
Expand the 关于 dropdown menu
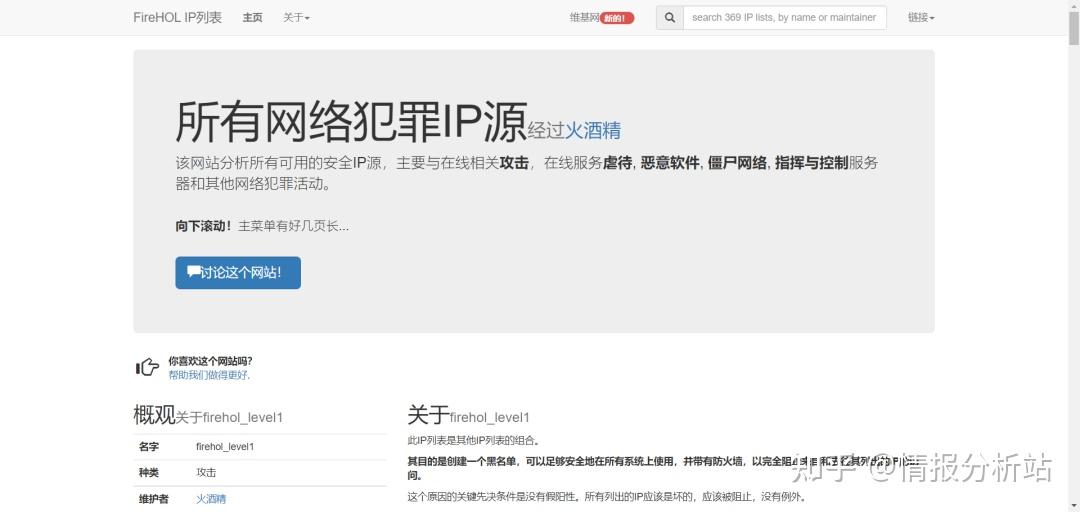(296, 17)
